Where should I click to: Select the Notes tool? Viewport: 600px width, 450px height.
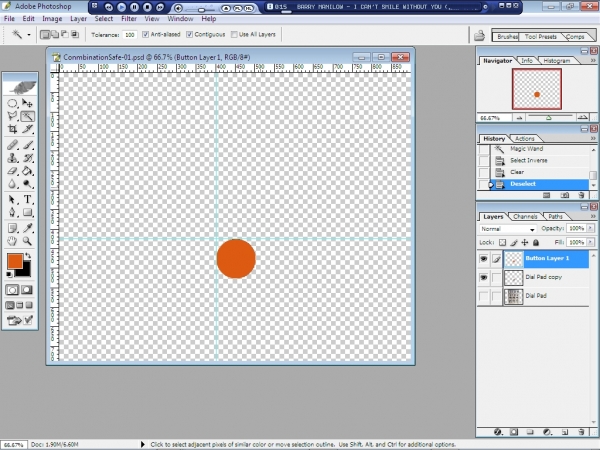tap(12, 228)
